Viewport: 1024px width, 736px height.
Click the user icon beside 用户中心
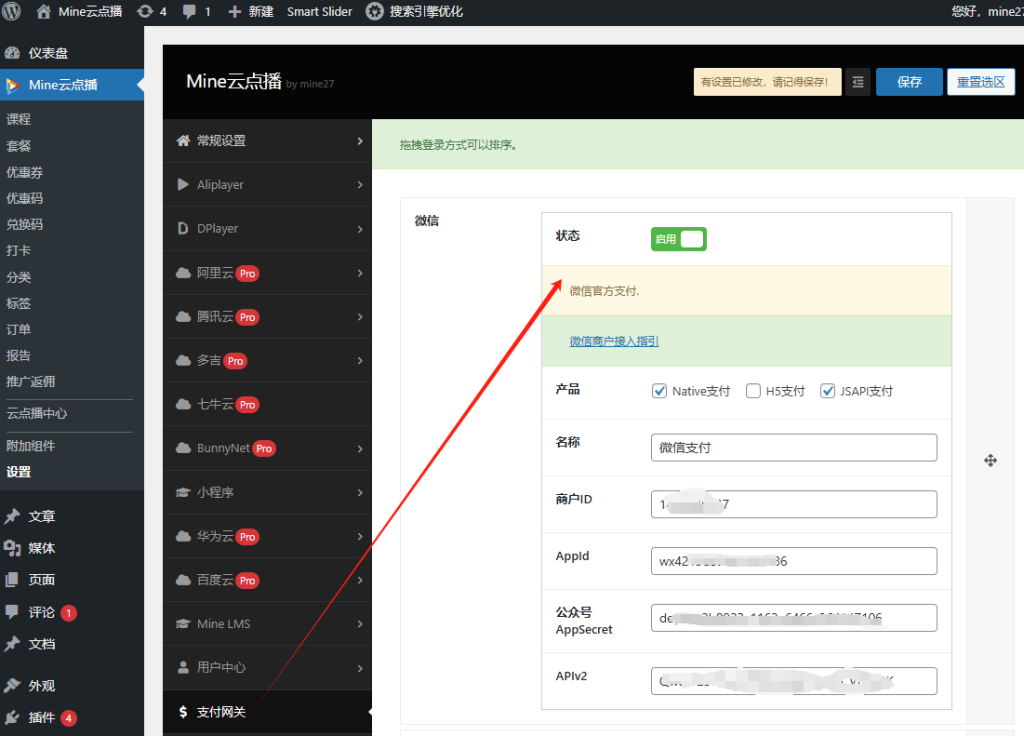pyautogui.click(x=184, y=667)
